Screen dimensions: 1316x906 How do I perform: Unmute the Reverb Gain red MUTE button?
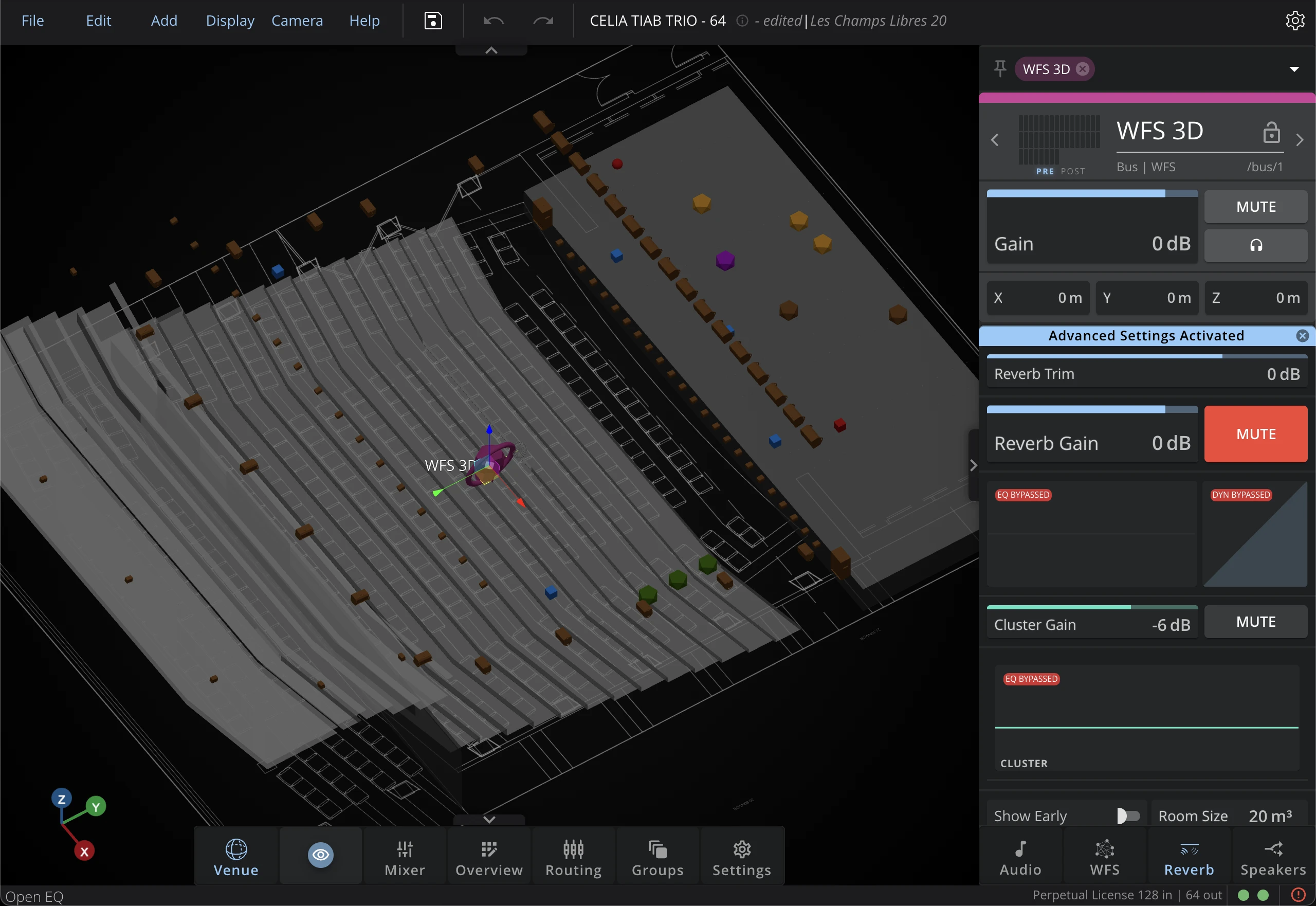[x=1255, y=433]
